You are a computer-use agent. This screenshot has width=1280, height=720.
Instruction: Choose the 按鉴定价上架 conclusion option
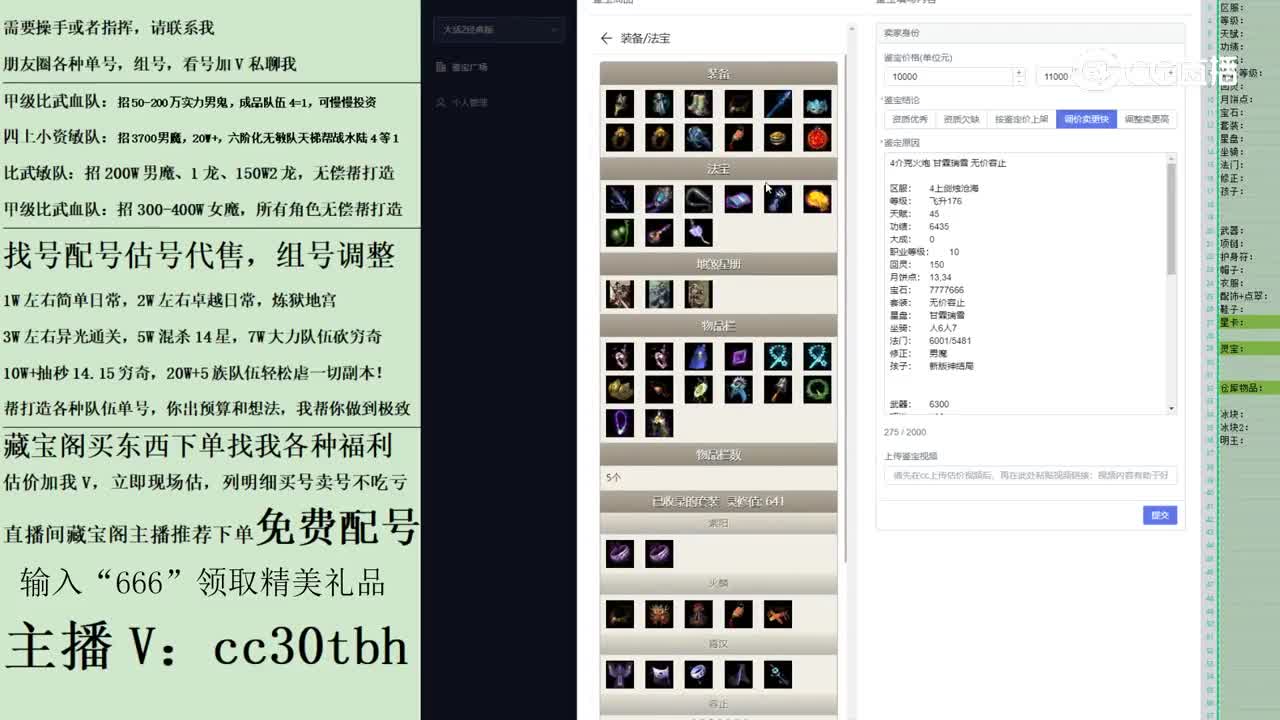pyautogui.click(x=1021, y=119)
